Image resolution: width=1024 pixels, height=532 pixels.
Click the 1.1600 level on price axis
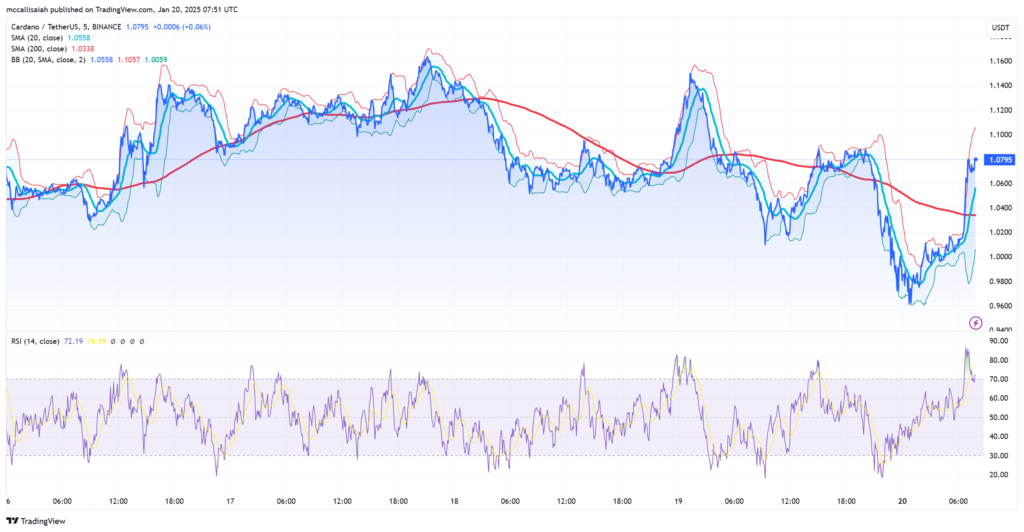[999, 62]
